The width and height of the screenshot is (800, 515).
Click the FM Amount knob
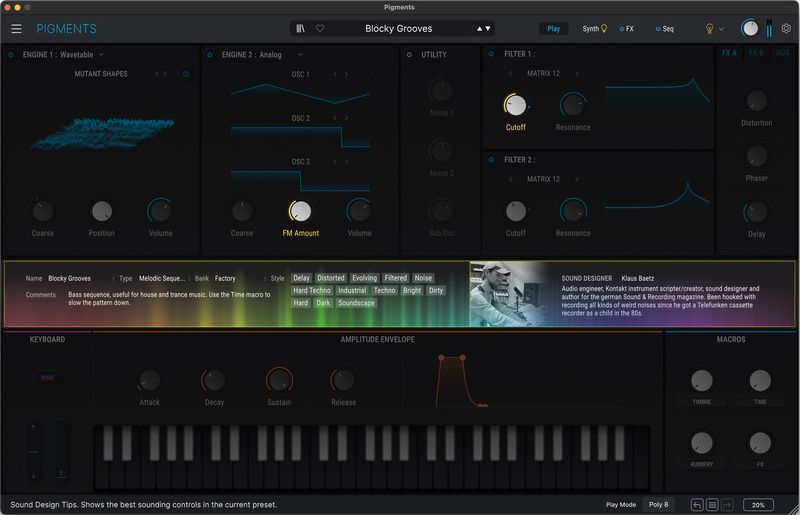300,211
